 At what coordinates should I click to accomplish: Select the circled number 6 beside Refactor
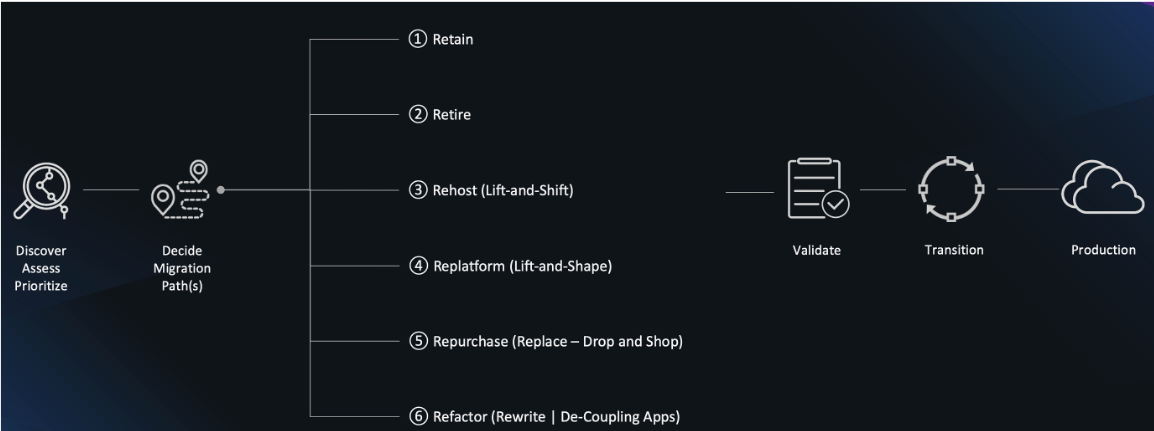click(418, 416)
